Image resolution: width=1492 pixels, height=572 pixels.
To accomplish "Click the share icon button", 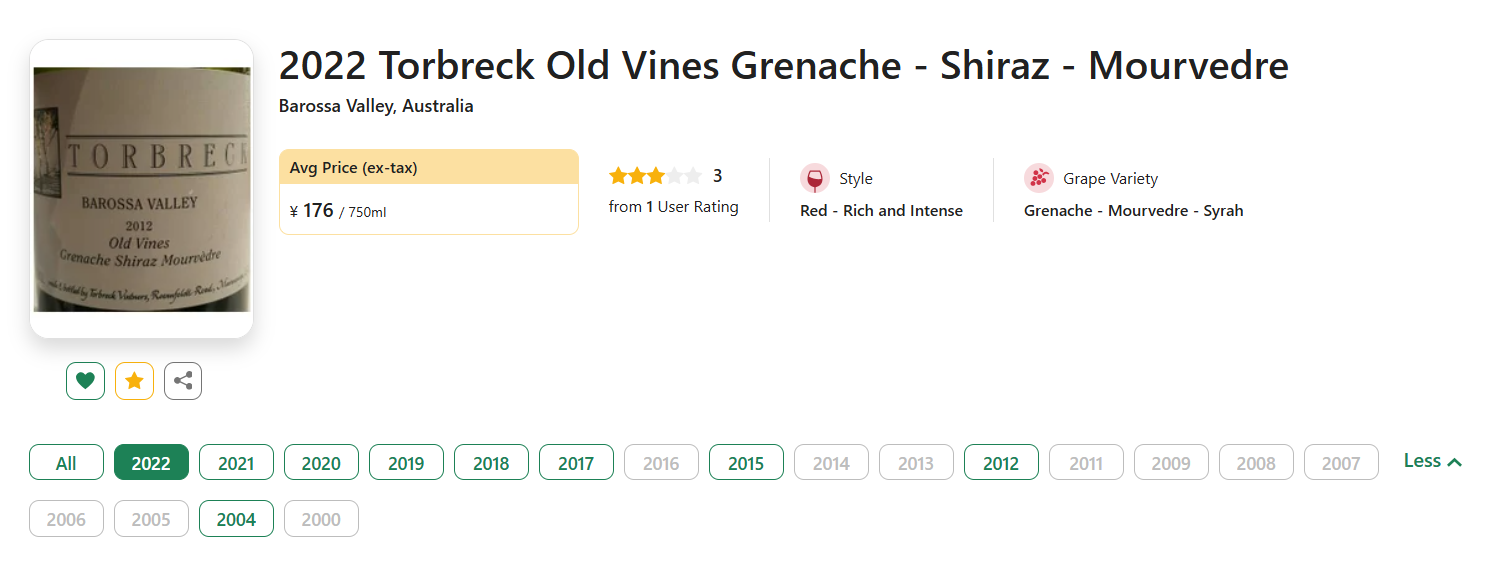I will coord(183,381).
